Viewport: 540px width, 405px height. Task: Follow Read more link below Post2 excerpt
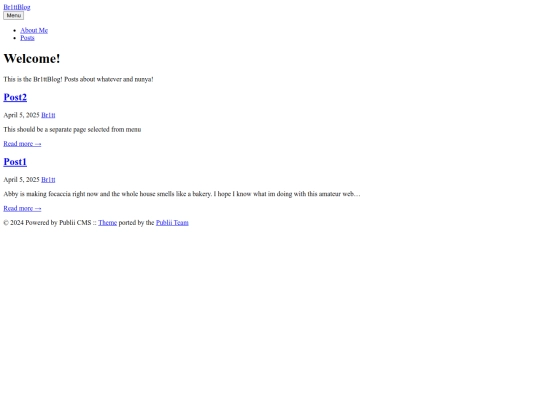pyautogui.click(x=22, y=144)
